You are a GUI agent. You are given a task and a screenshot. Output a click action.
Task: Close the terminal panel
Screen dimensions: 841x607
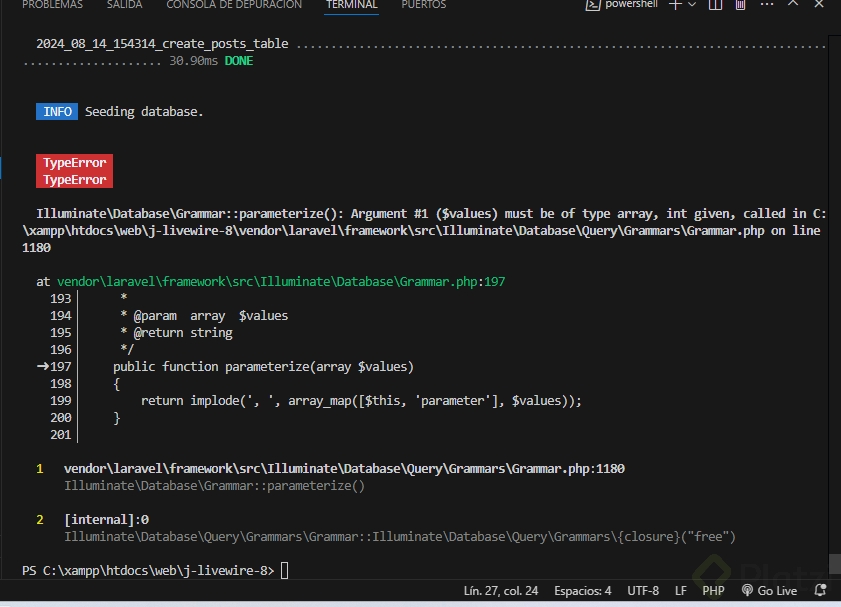tap(819, 4)
